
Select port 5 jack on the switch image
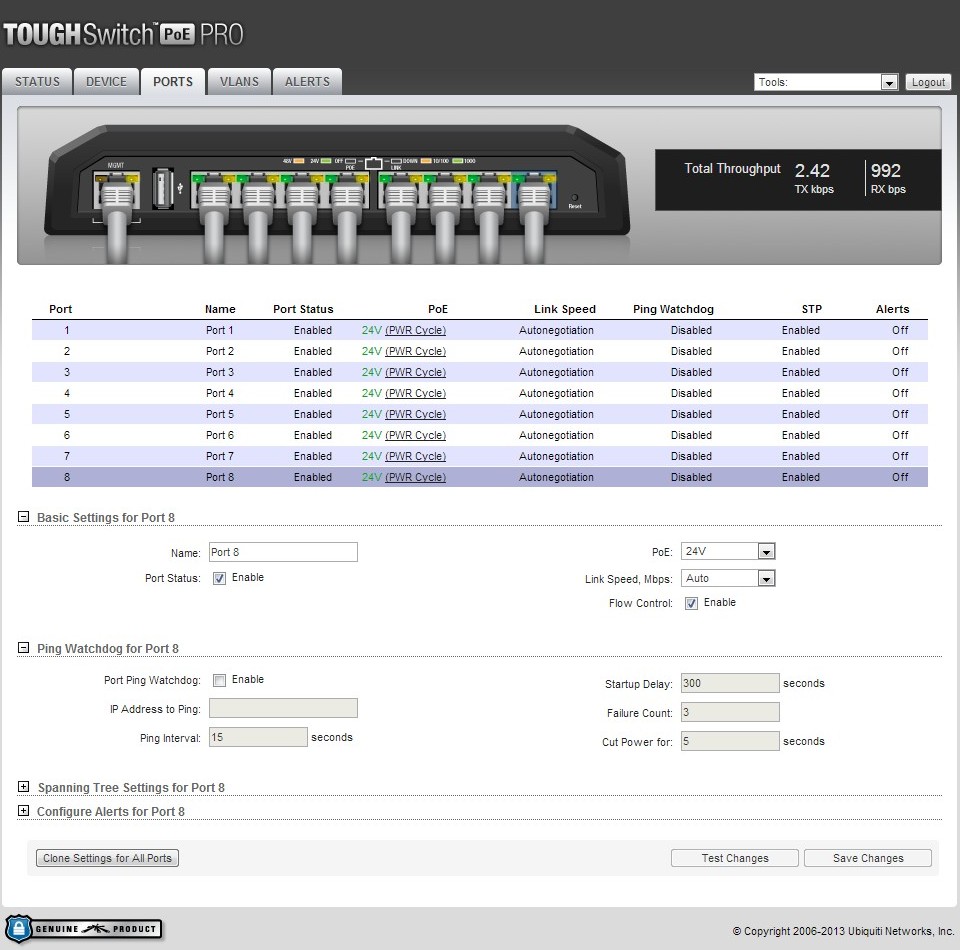pos(401,191)
